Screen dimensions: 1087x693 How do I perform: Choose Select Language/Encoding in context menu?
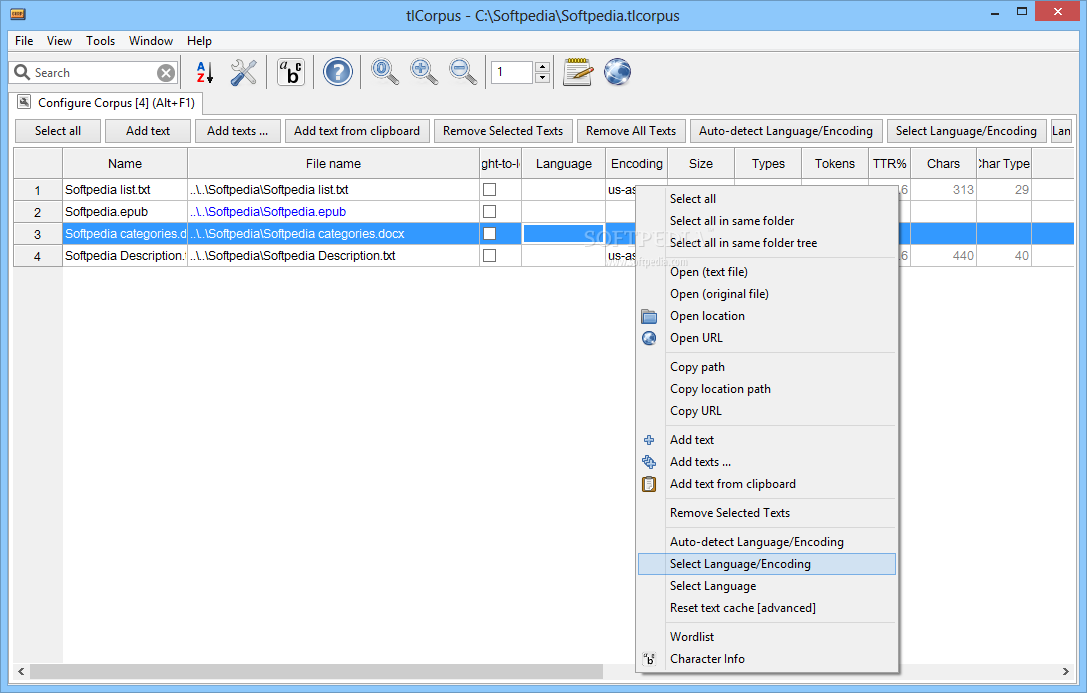(x=767, y=564)
